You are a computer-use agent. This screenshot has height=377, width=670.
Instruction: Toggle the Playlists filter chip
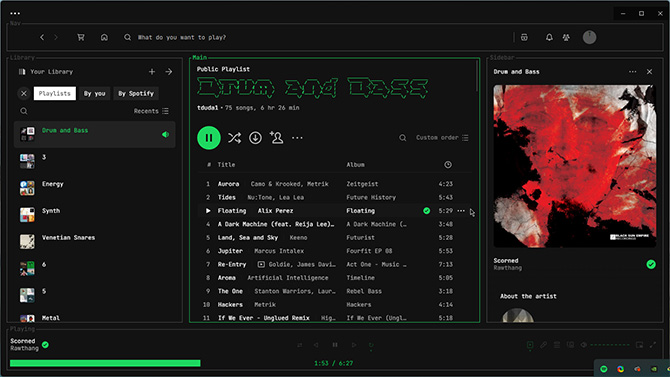55,93
